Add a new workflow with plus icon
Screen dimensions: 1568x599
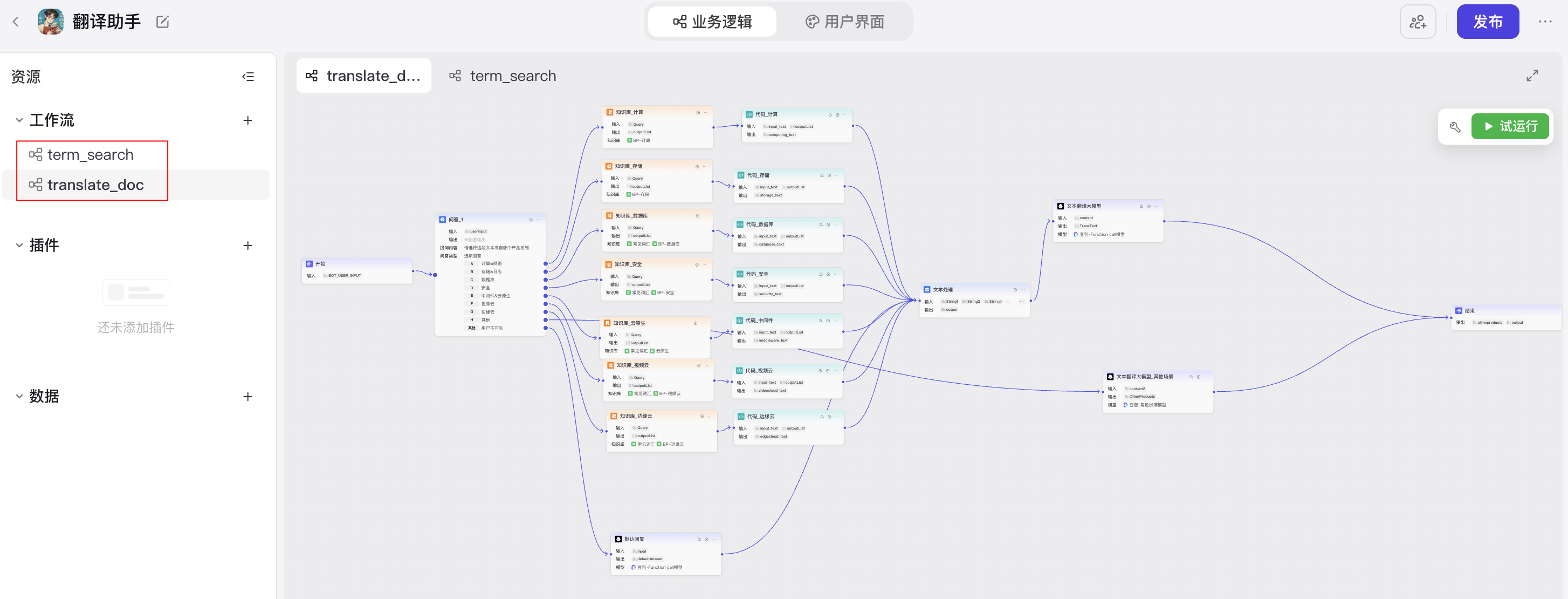247,121
